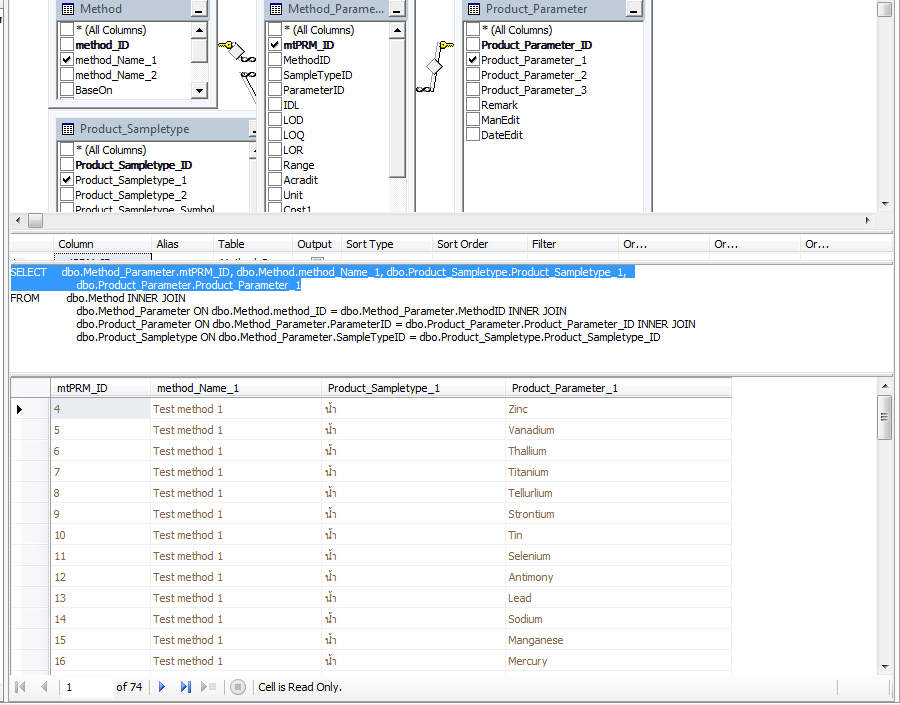900x705 pixels.
Task: Click the stop query execution icon
Action: click(238, 687)
